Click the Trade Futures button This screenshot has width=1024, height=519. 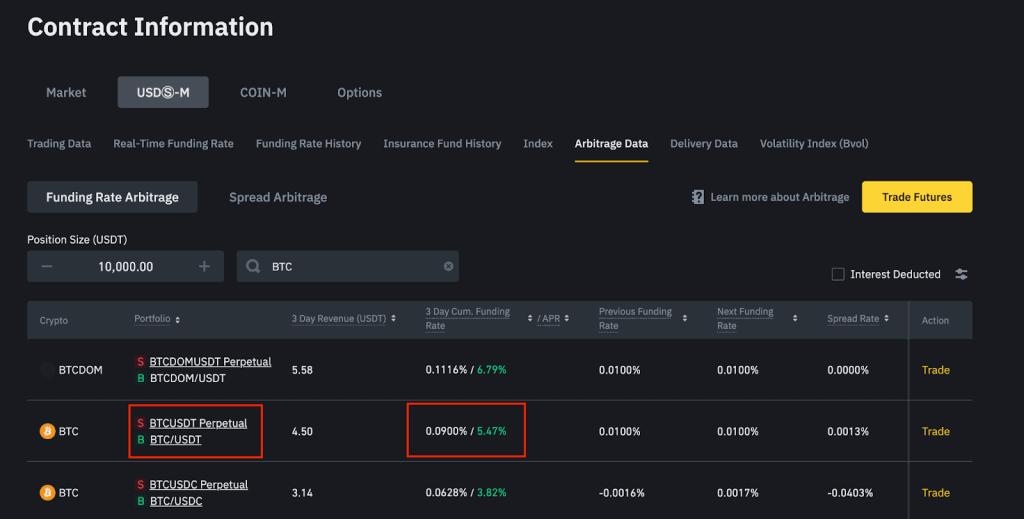coord(916,197)
